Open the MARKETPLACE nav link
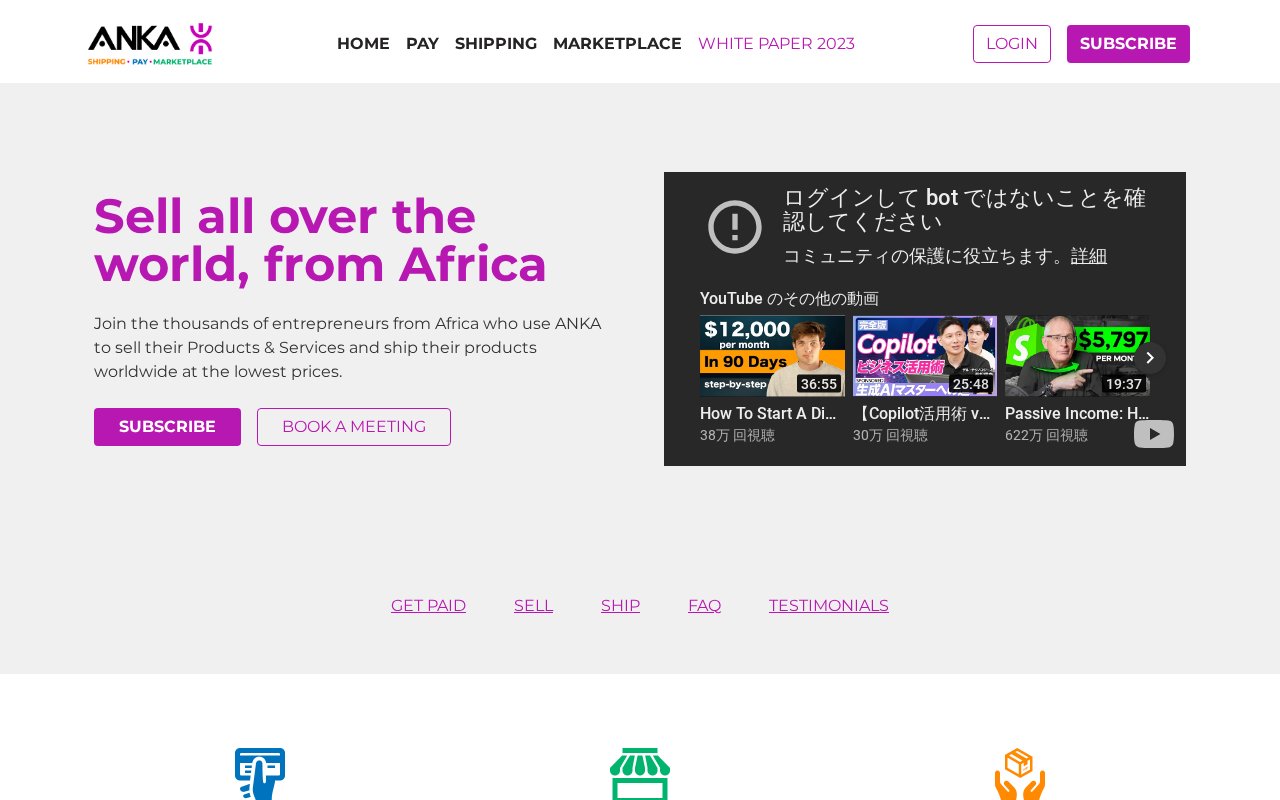This screenshot has height=800, width=1280. tap(617, 44)
